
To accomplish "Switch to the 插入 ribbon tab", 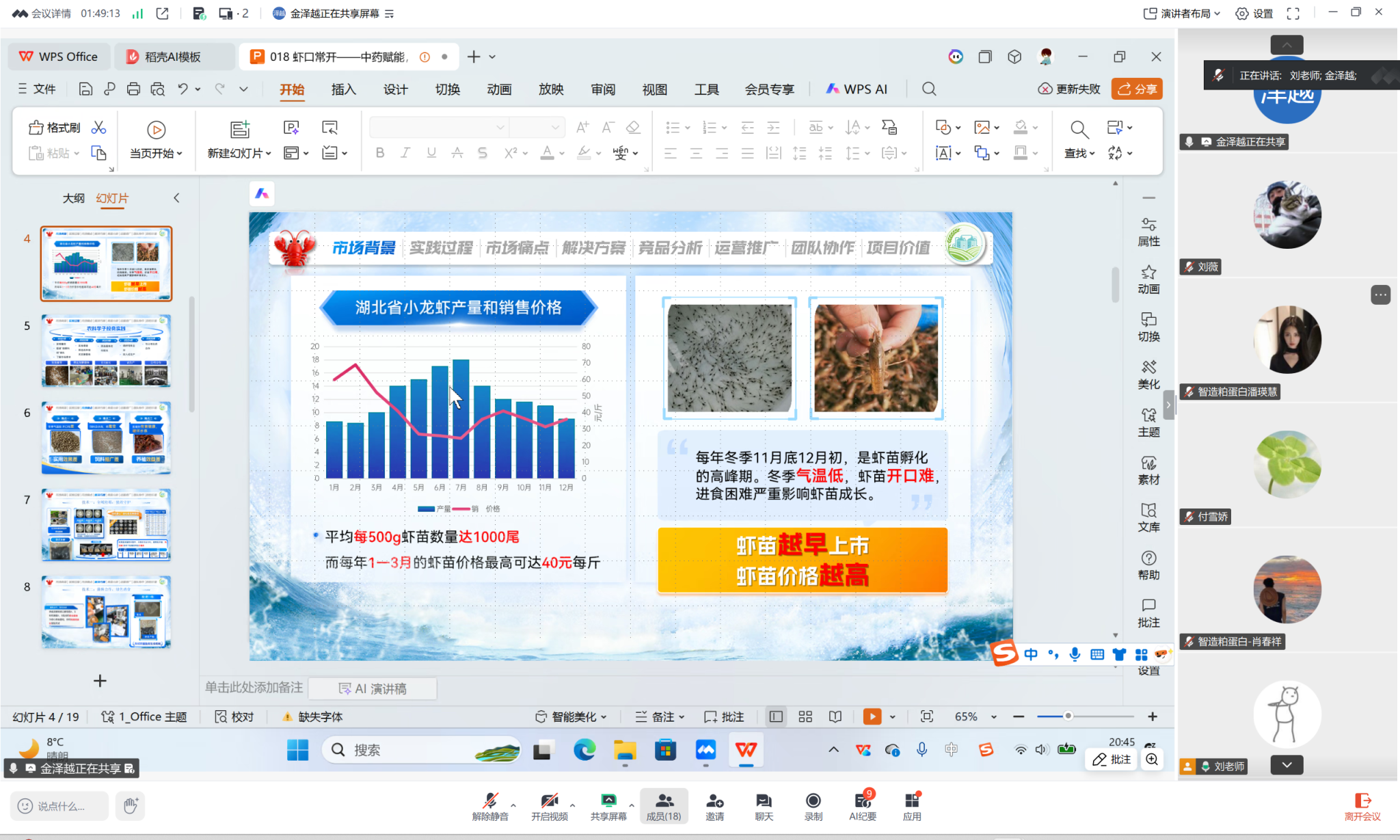I will (343, 89).
